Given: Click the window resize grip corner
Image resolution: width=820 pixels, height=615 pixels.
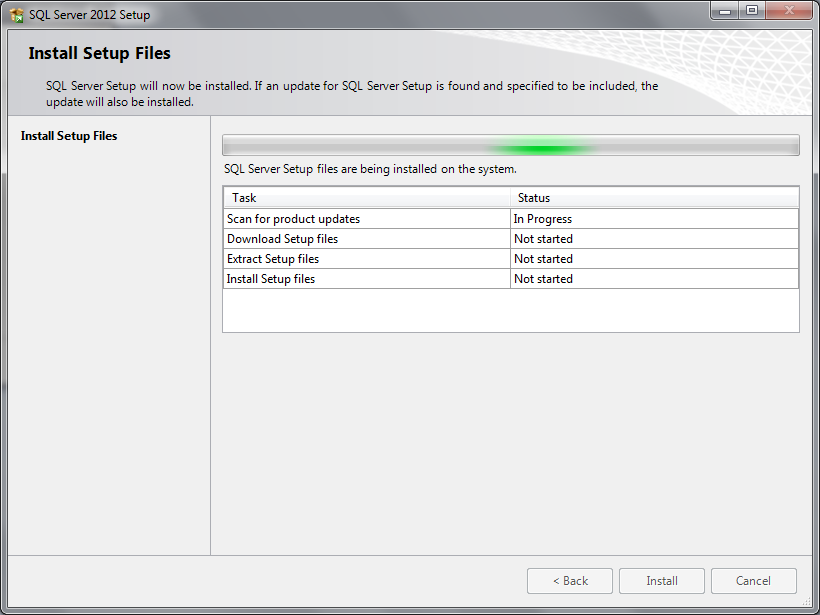Looking at the screenshot, I should tap(806, 601).
